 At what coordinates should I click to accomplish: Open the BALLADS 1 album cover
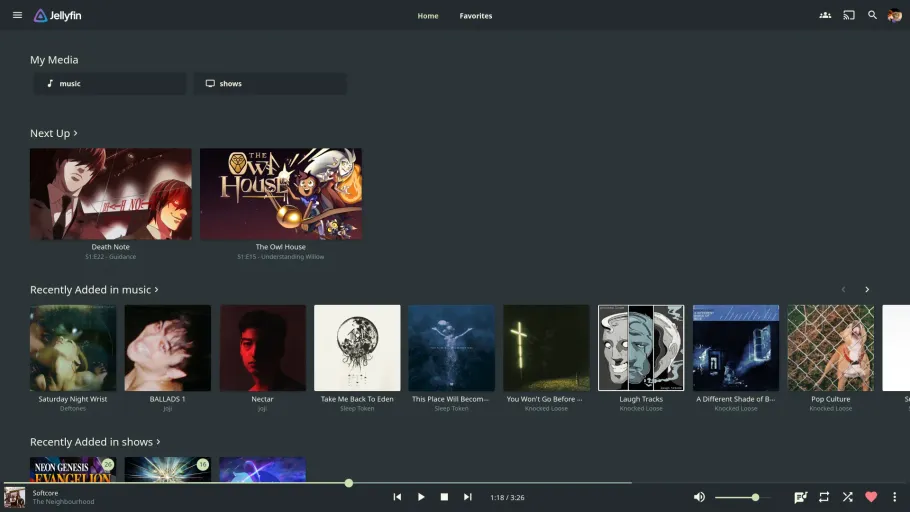168,348
